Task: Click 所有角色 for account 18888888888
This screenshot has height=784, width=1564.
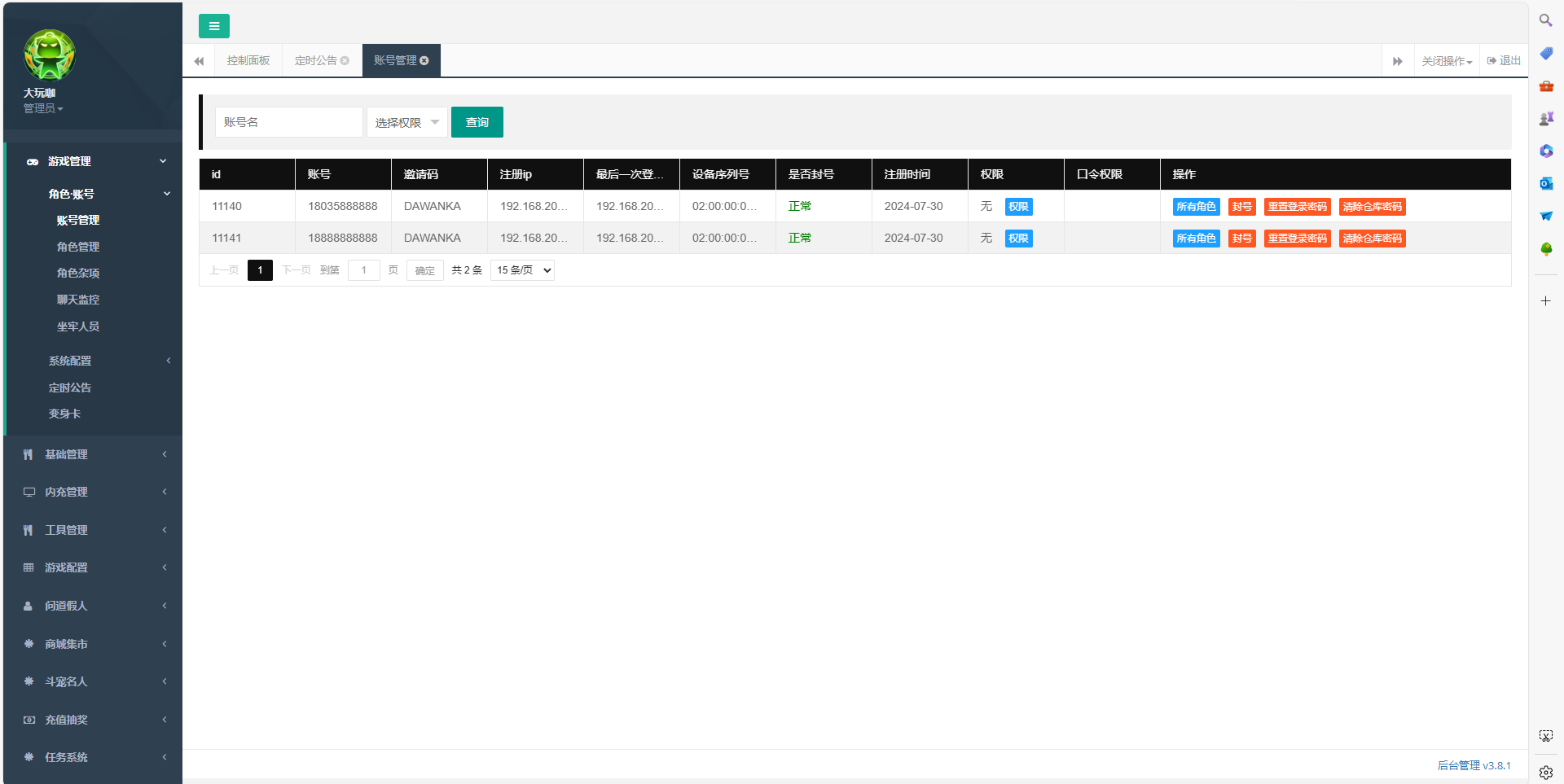Action: 1196,239
